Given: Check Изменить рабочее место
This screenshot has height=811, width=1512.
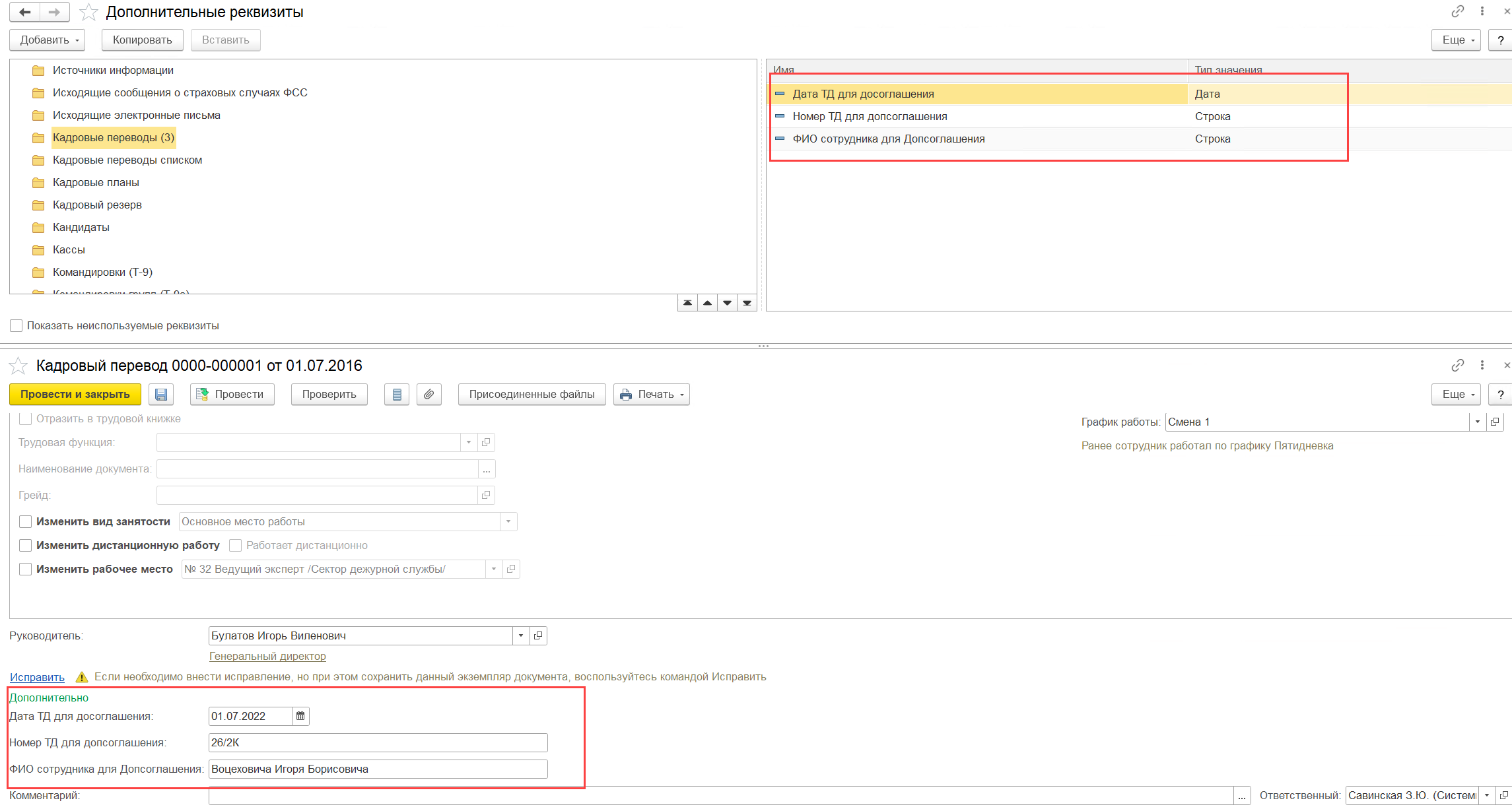Looking at the screenshot, I should pyautogui.click(x=26, y=569).
